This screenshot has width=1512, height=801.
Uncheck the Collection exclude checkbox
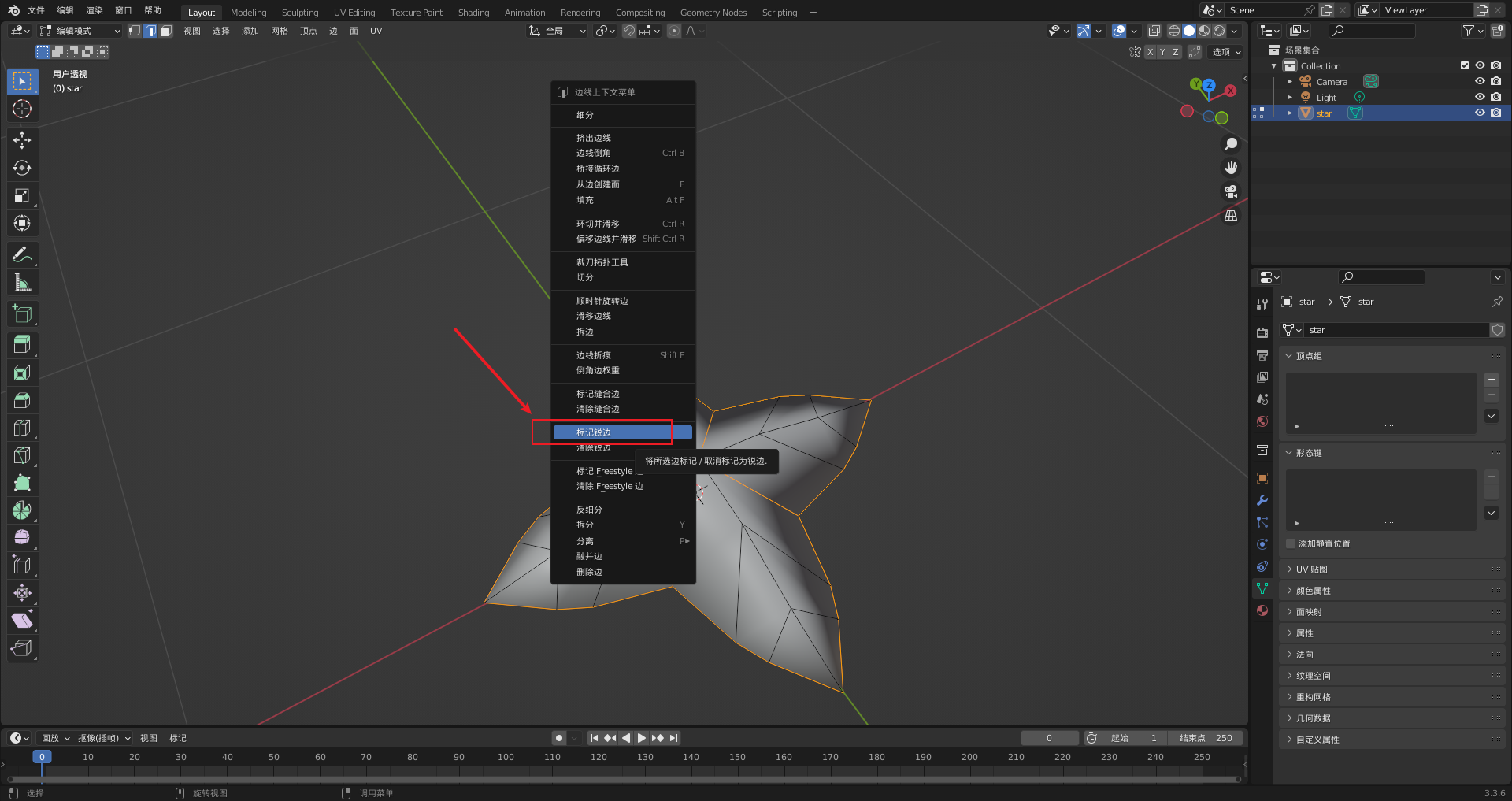point(1465,65)
